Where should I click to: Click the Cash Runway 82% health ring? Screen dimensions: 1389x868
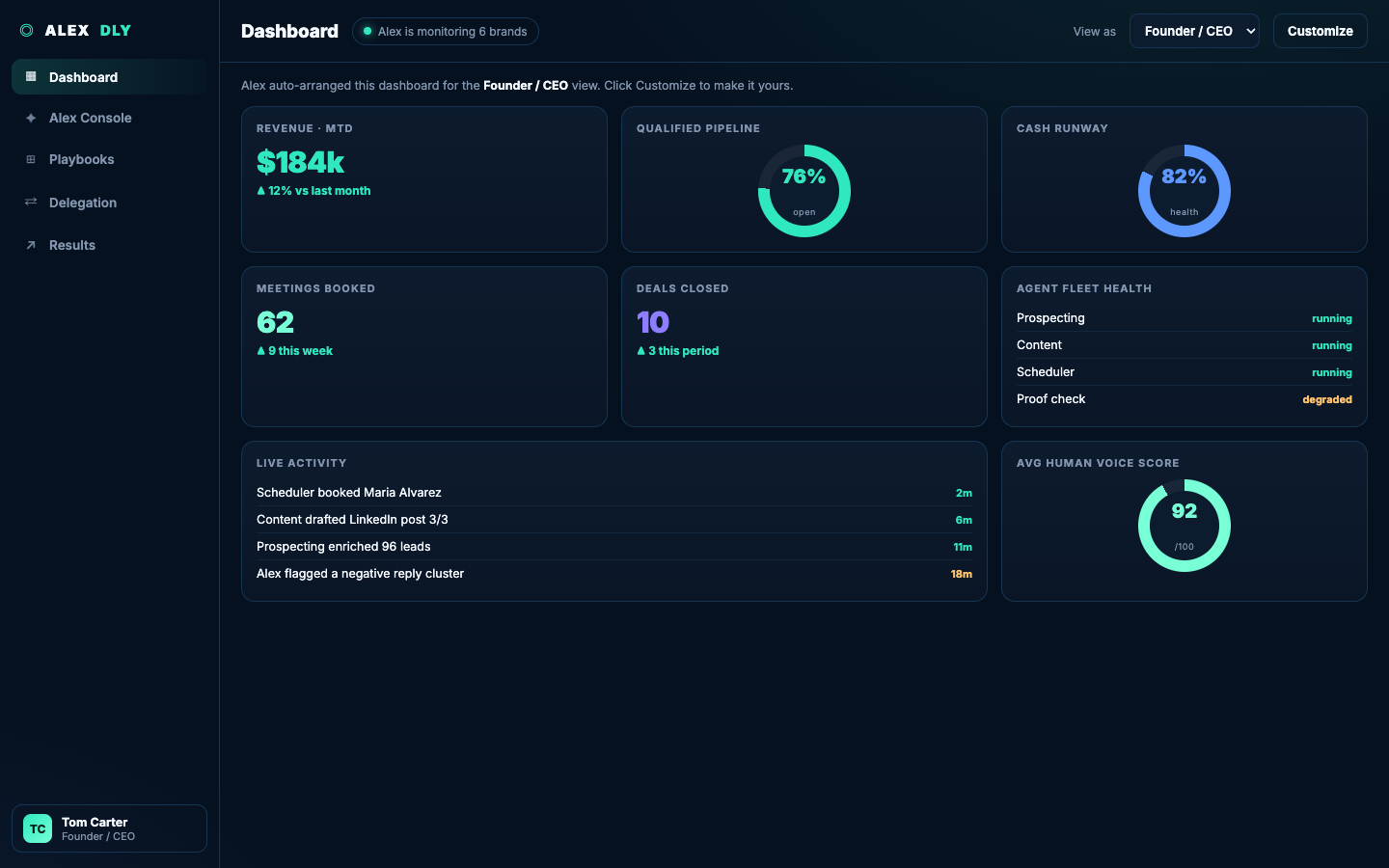pos(1185,191)
